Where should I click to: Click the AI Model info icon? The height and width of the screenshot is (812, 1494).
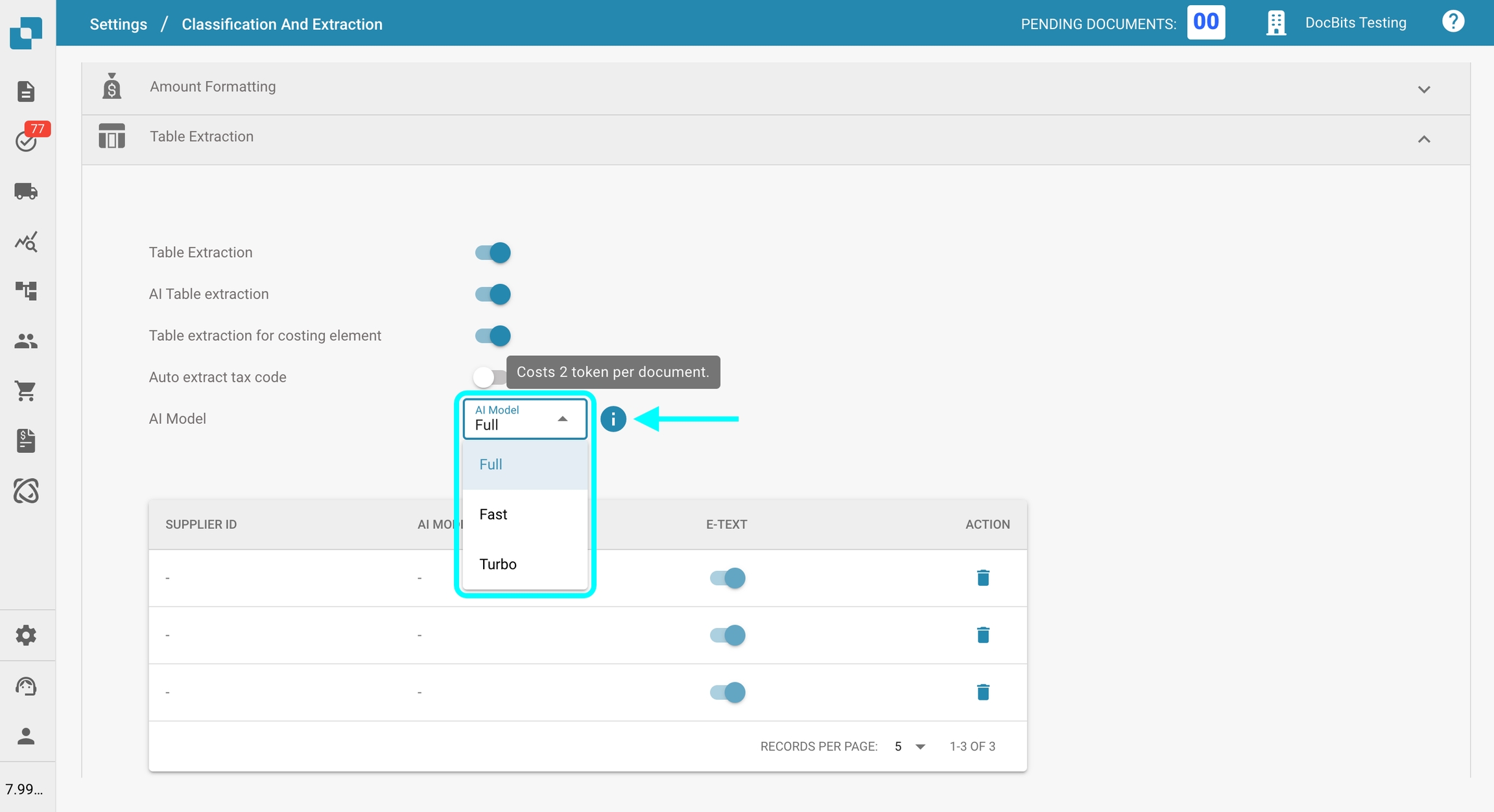[613, 419]
